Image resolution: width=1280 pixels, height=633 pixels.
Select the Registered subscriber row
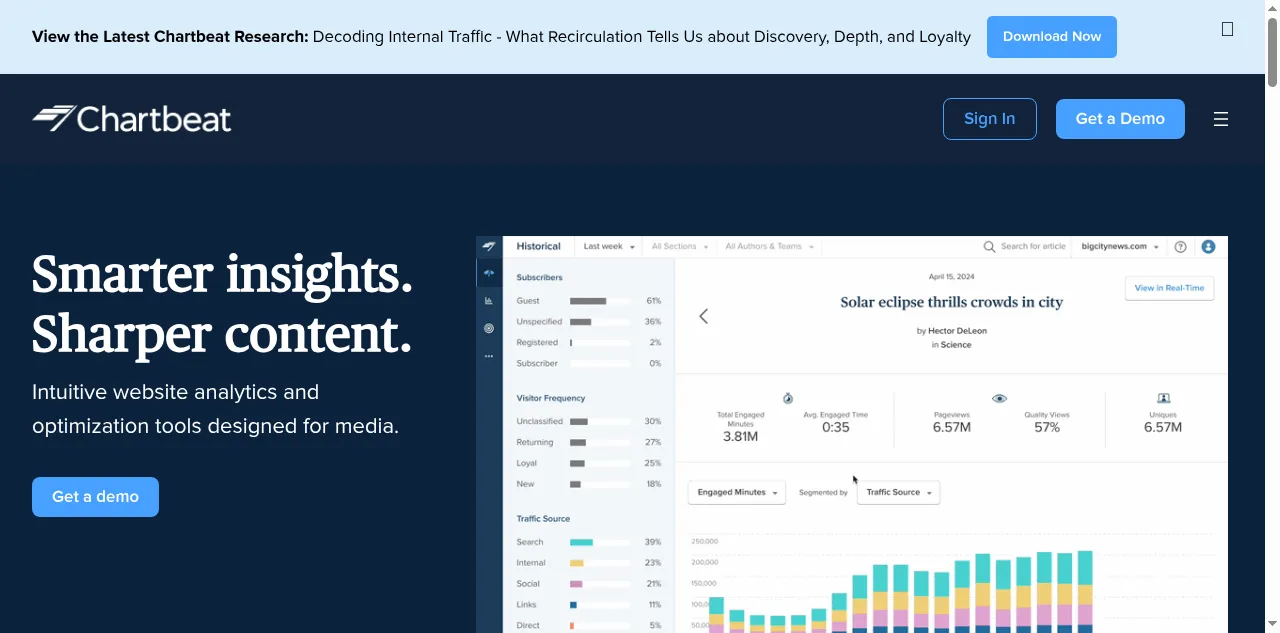(588, 343)
